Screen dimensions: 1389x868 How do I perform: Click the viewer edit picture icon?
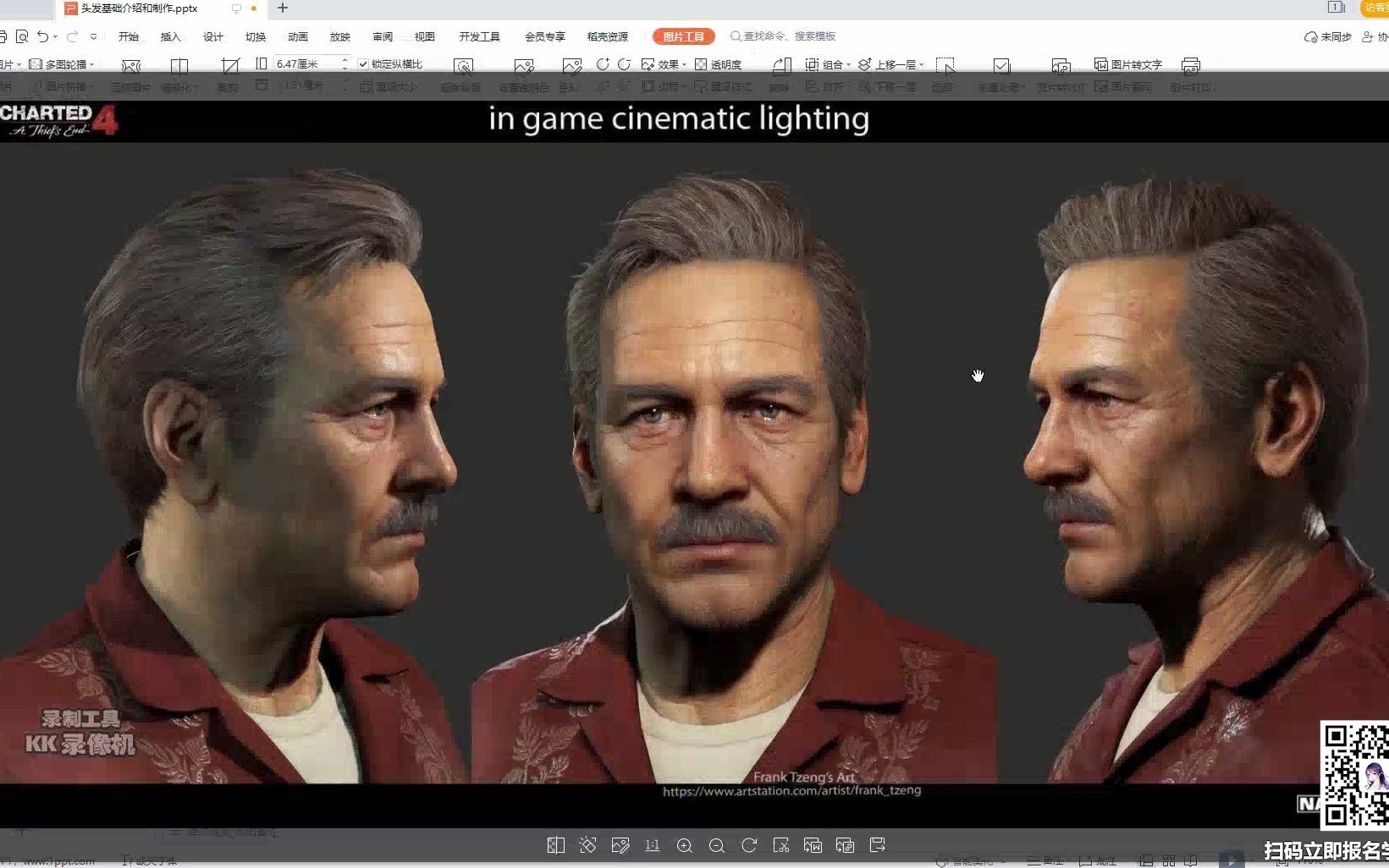click(x=620, y=845)
